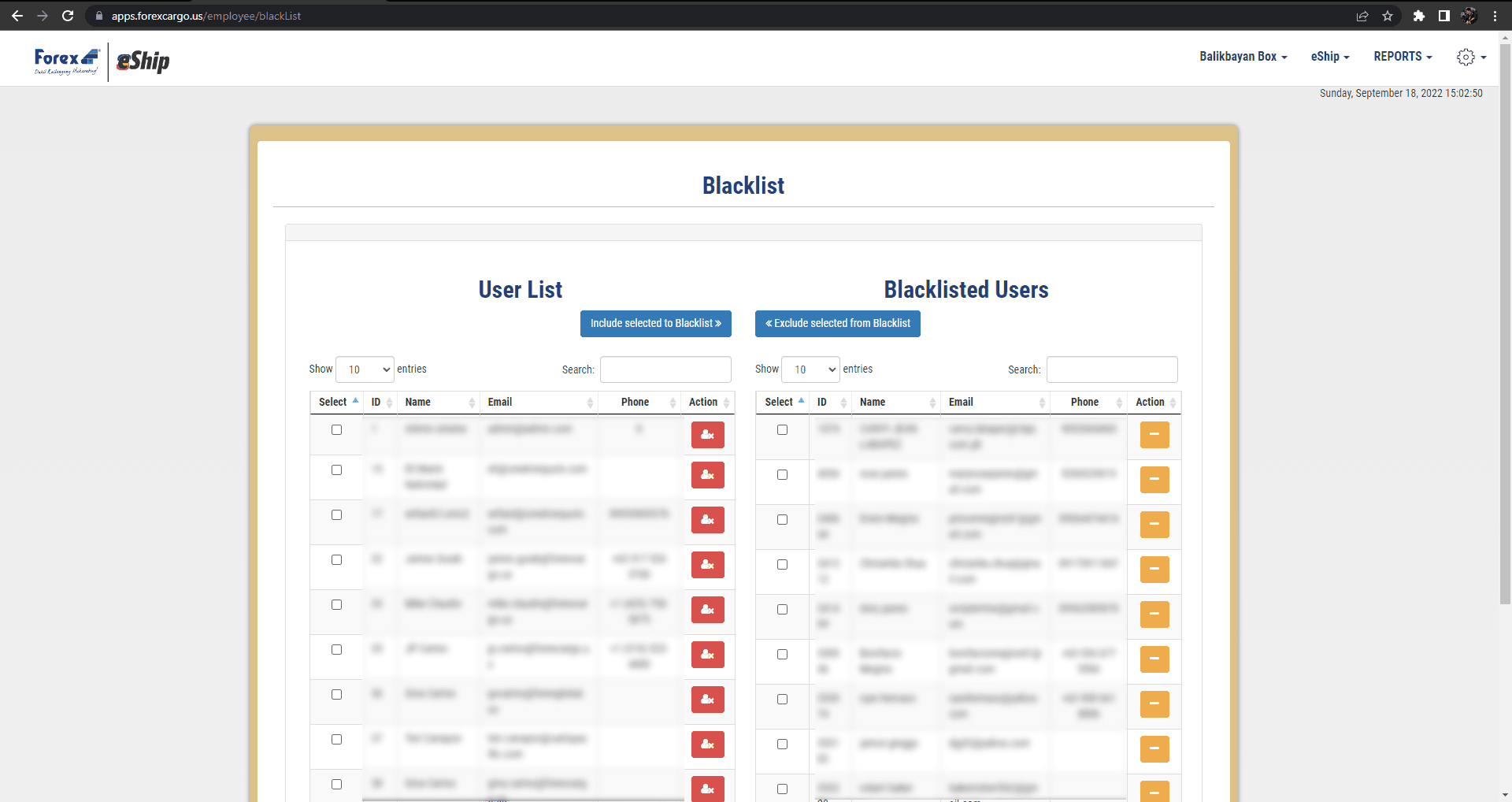Viewport: 1512px width, 802px height.
Task: Sort Blacklisted Users by Select column
Action: click(783, 403)
